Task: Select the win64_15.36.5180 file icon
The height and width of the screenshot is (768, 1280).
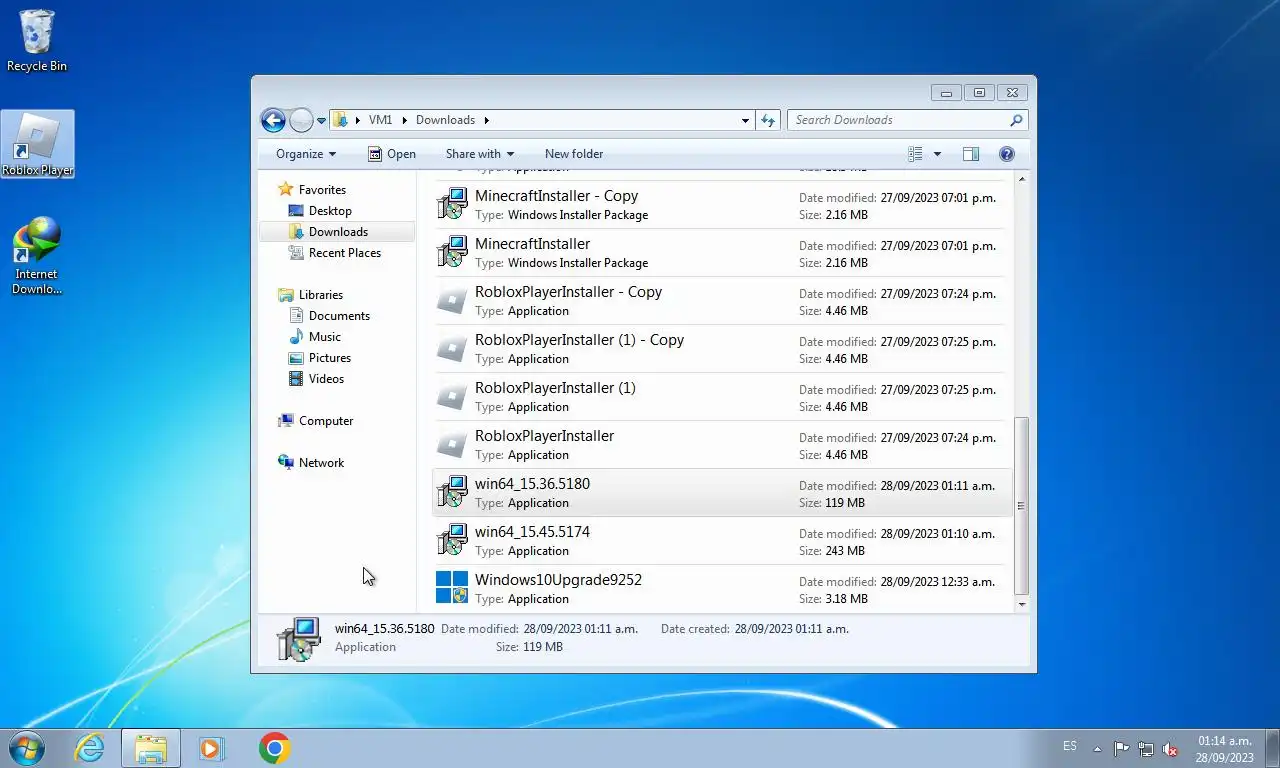Action: tap(452, 493)
